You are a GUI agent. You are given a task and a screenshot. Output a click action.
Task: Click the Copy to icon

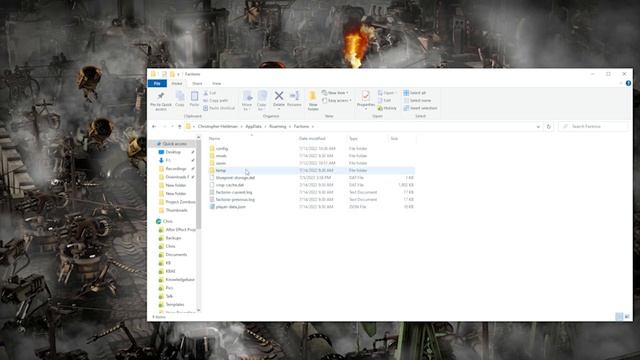(262, 96)
